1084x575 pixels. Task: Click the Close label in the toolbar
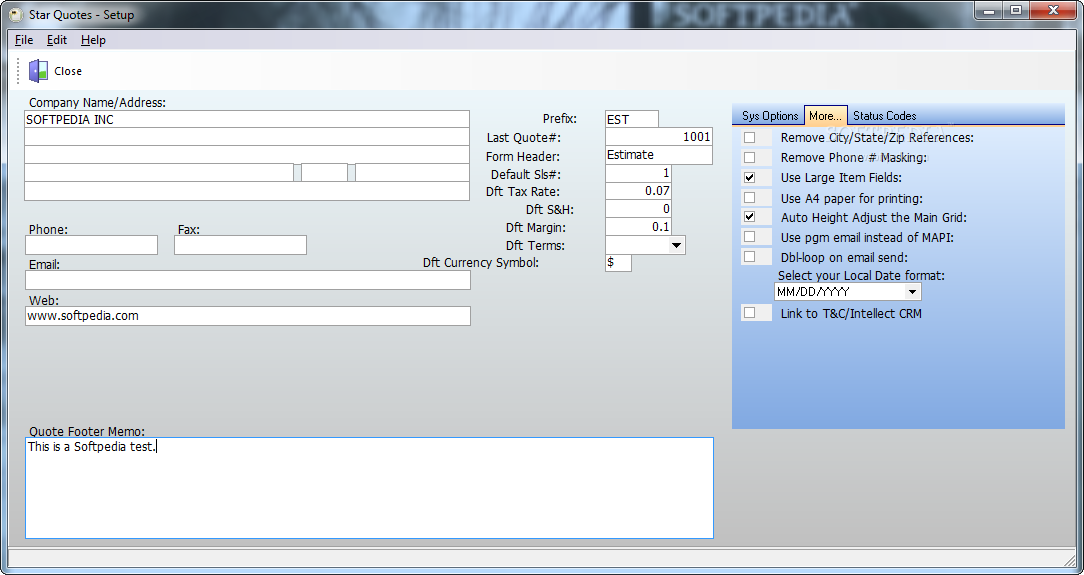click(68, 71)
